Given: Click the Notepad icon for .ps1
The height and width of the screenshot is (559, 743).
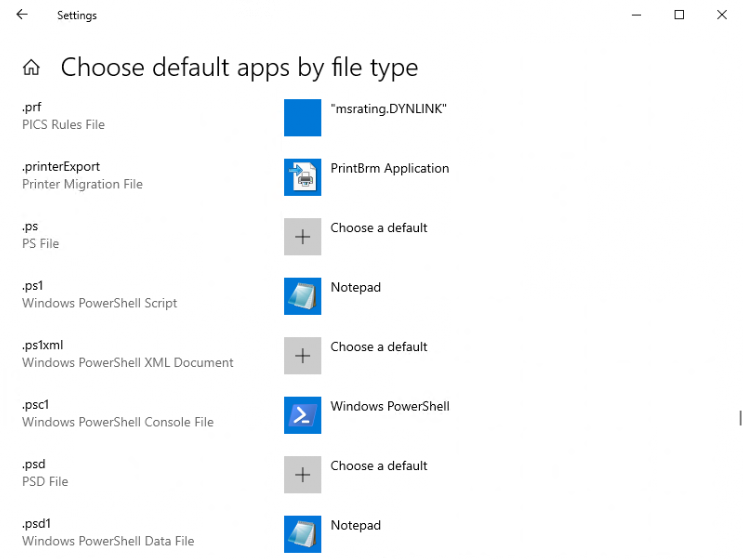Looking at the screenshot, I should tap(302, 296).
